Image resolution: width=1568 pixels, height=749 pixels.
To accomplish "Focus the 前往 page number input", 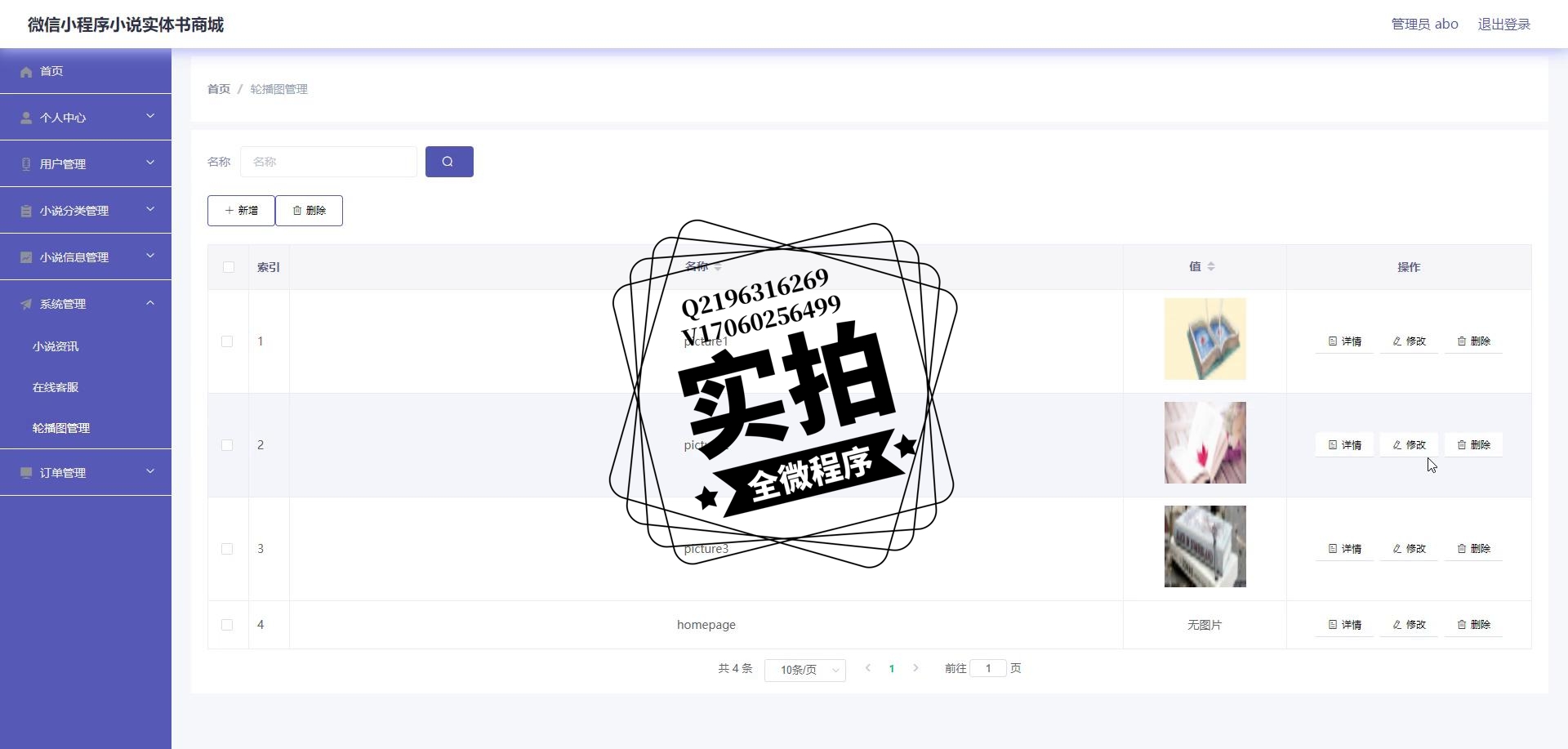I will tap(988, 668).
